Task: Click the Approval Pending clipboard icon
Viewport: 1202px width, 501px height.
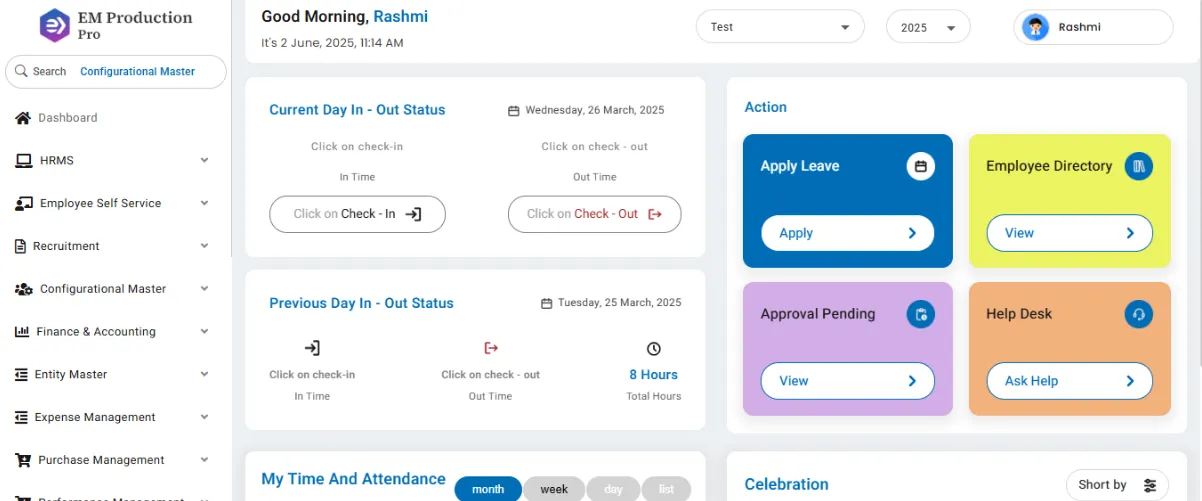Action: pyautogui.click(x=921, y=314)
